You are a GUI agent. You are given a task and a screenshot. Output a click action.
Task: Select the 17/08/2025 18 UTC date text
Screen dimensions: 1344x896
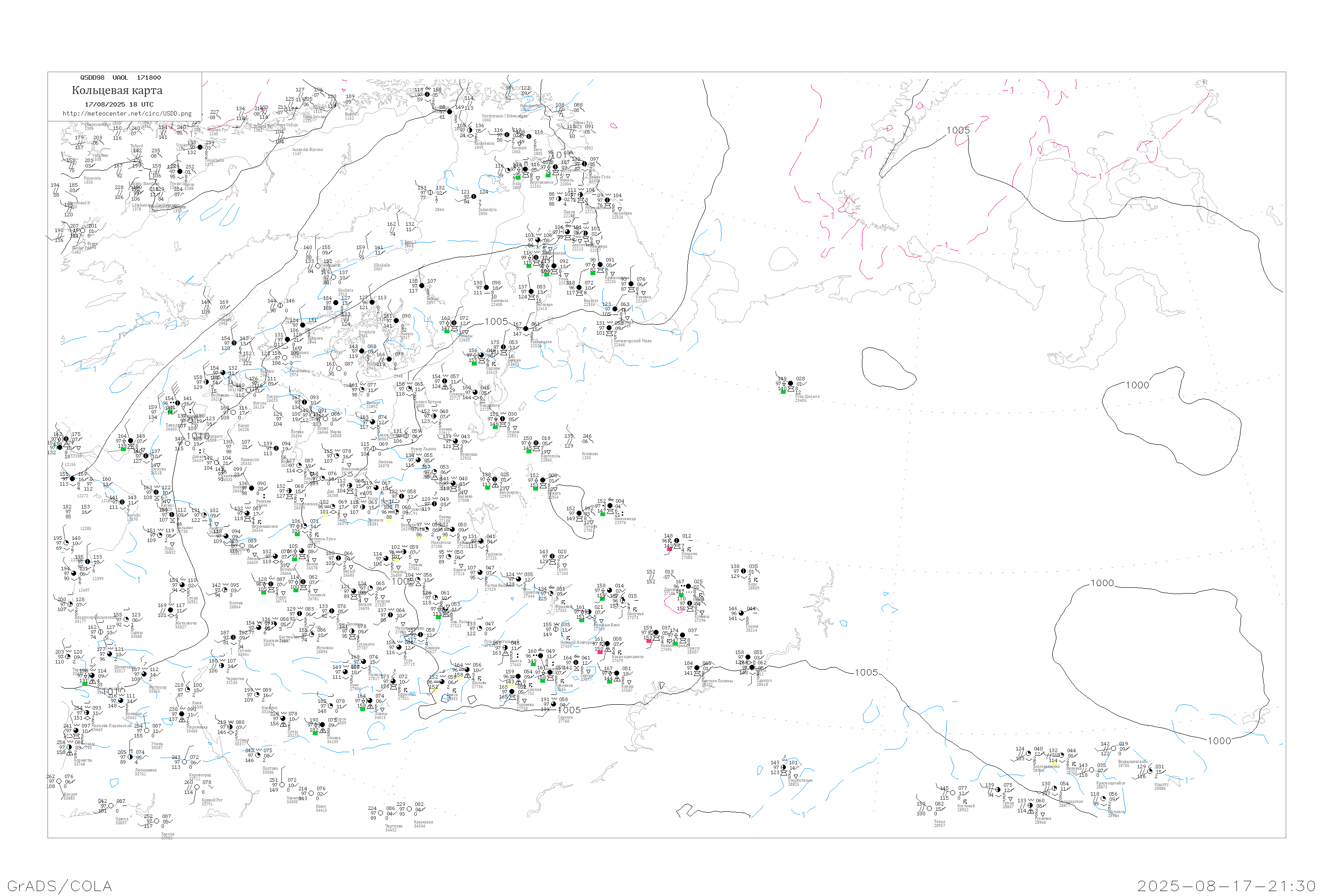tap(119, 104)
